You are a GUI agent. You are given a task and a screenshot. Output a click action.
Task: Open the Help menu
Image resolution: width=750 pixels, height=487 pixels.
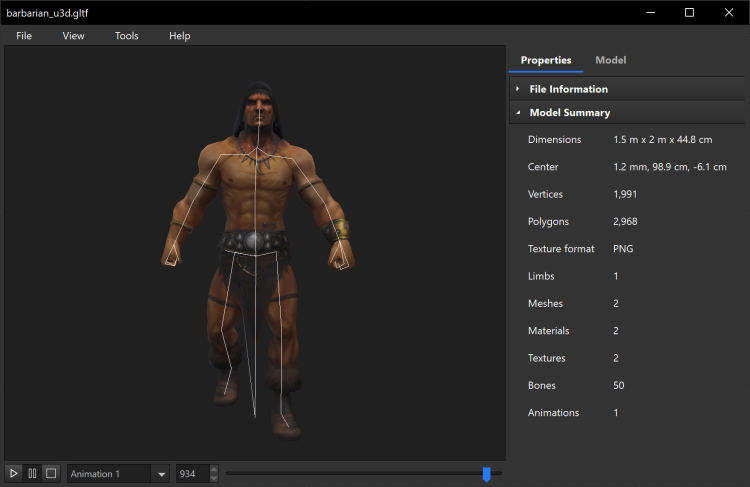tap(179, 35)
